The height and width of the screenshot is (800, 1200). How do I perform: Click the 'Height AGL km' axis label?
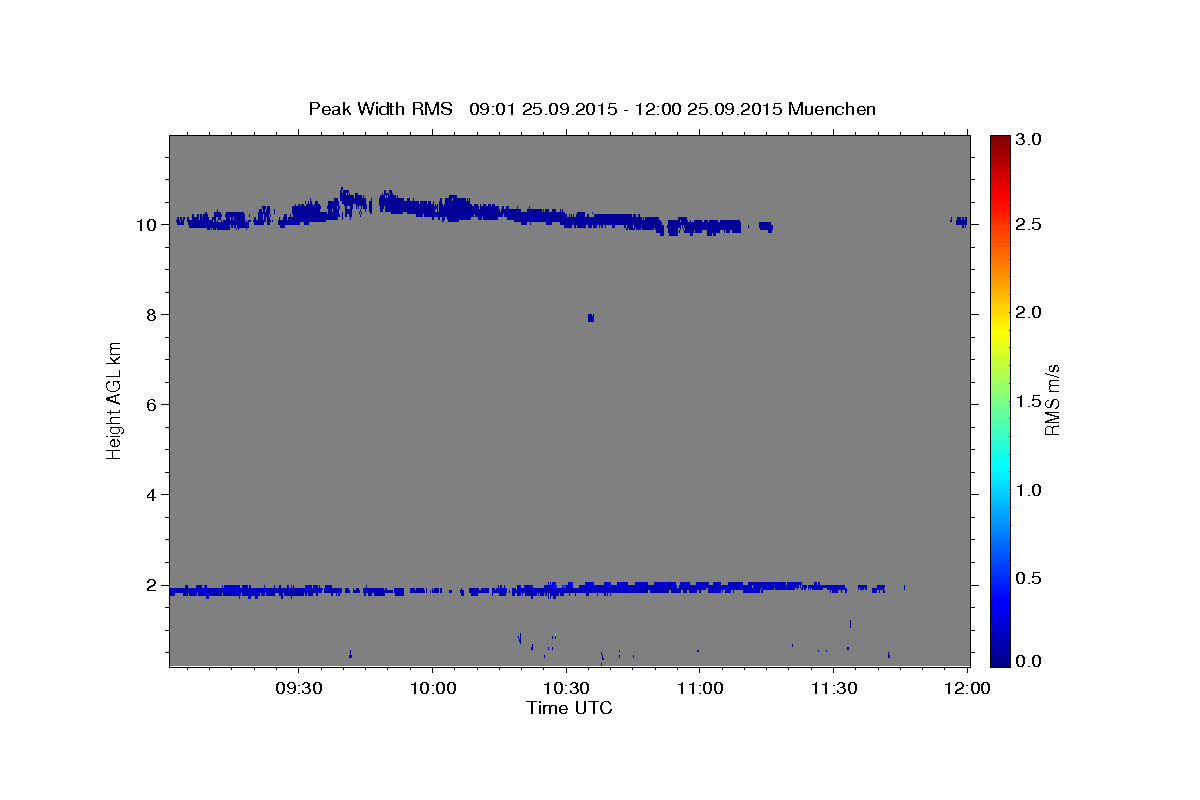[x=114, y=400]
